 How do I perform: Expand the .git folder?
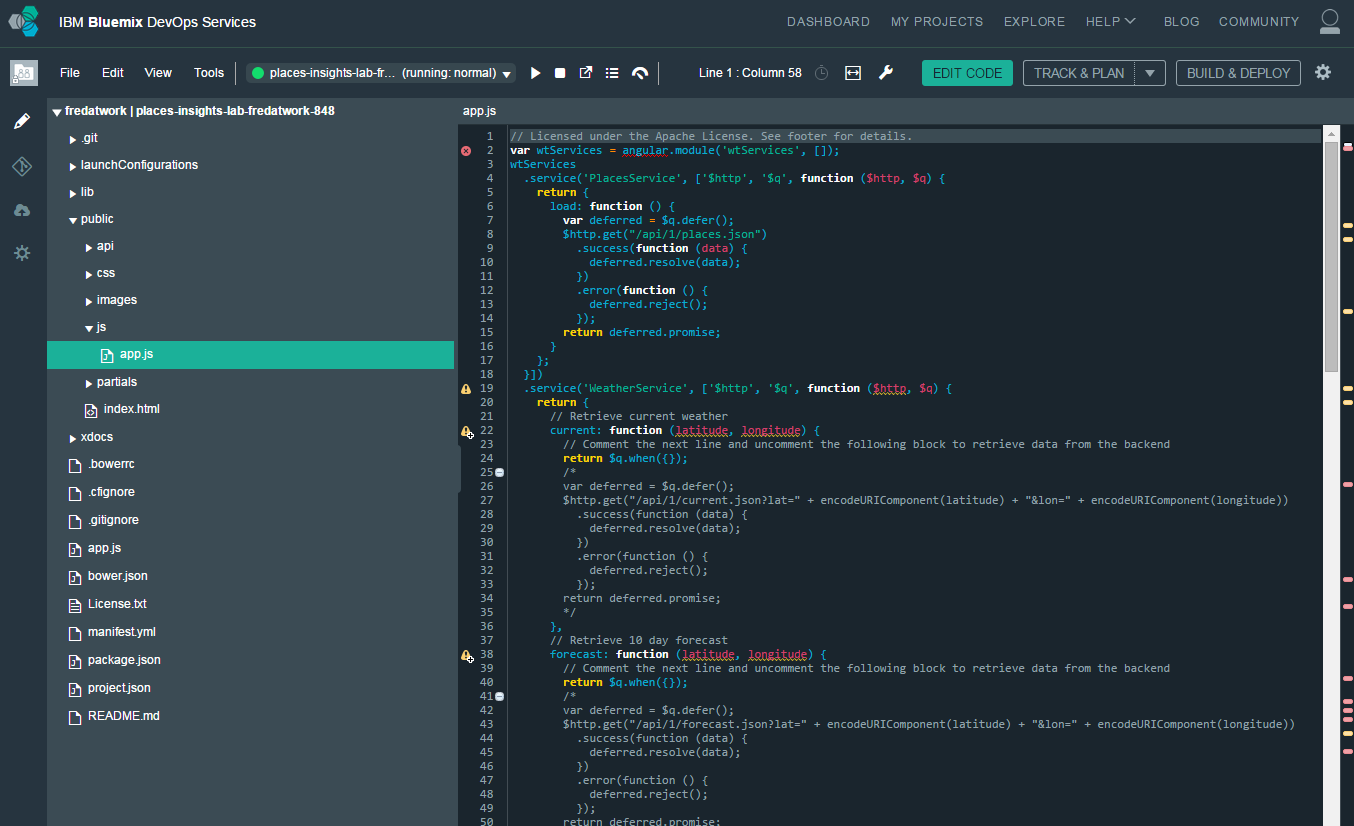73,139
